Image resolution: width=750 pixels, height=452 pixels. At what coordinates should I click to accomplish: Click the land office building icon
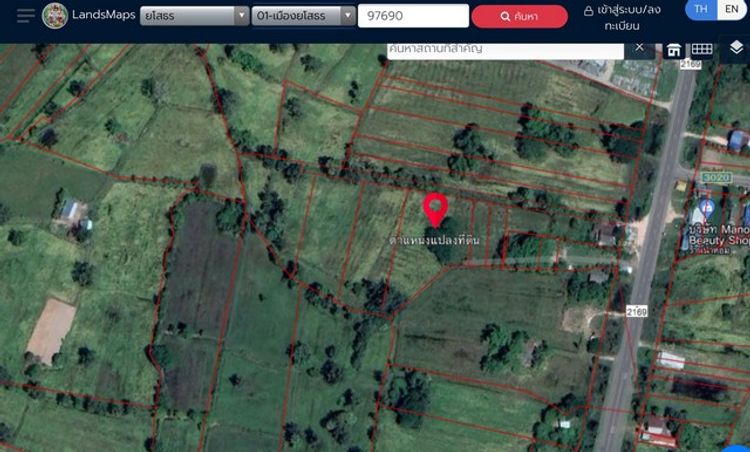[674, 49]
